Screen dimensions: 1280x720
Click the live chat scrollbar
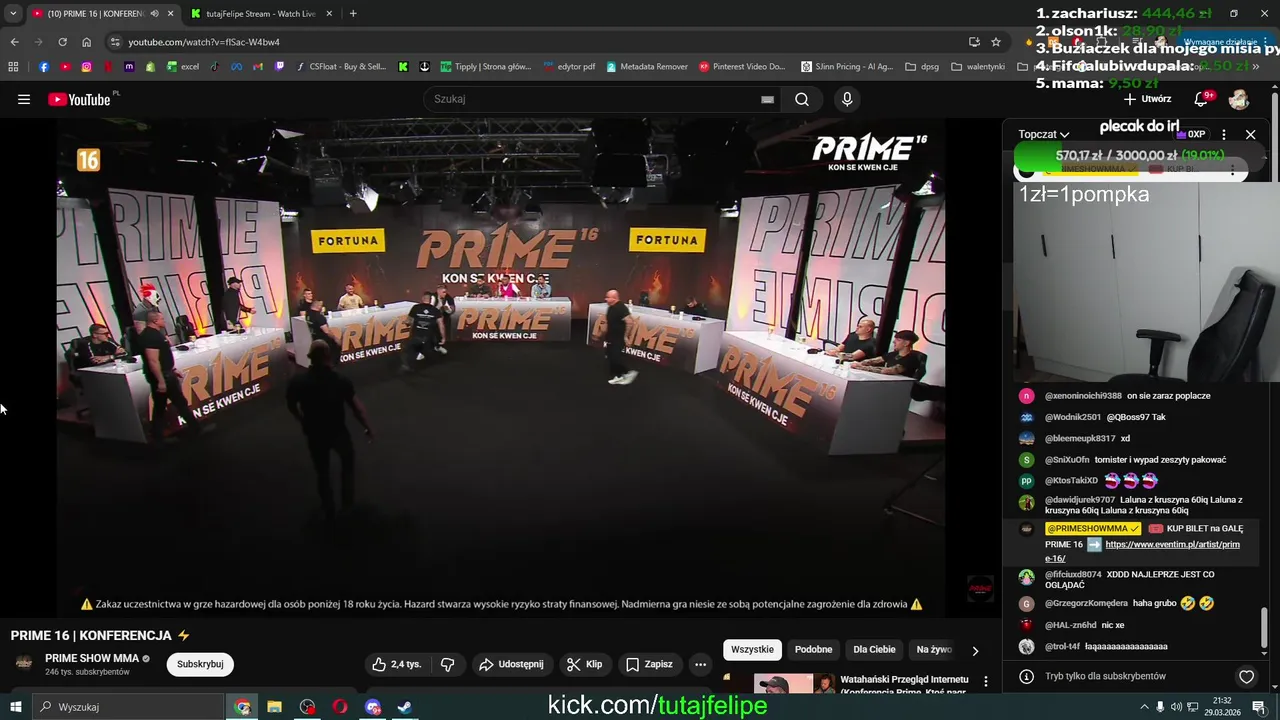point(1264,628)
